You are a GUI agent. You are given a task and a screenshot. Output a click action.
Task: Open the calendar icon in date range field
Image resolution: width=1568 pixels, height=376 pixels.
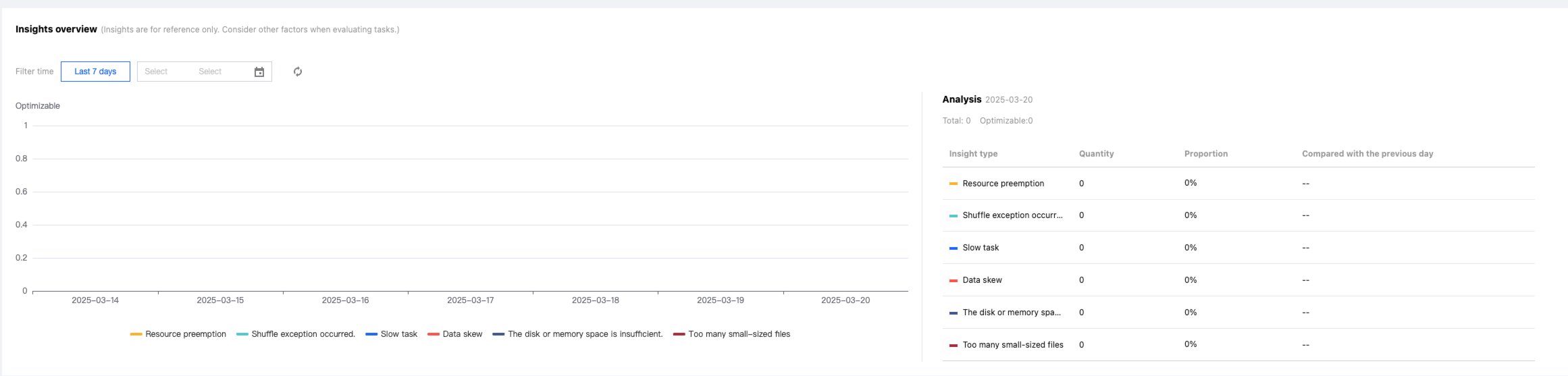coord(259,72)
